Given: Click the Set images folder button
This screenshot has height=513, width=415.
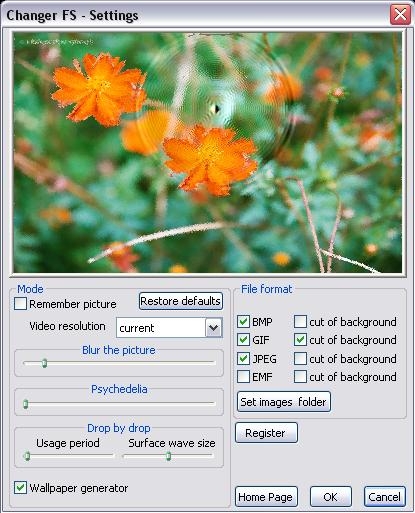Looking at the screenshot, I should 284,402.
